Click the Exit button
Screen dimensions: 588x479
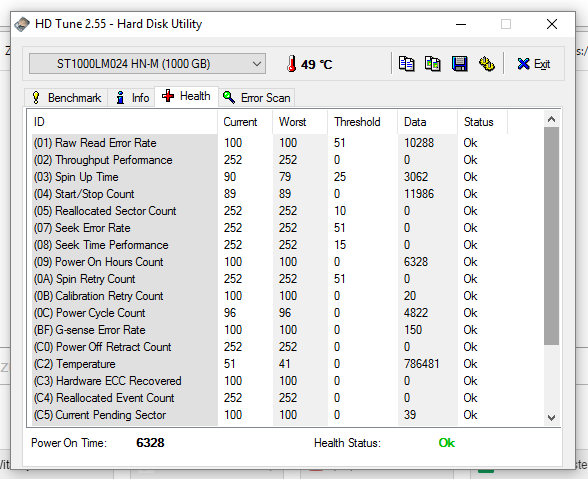click(534, 64)
